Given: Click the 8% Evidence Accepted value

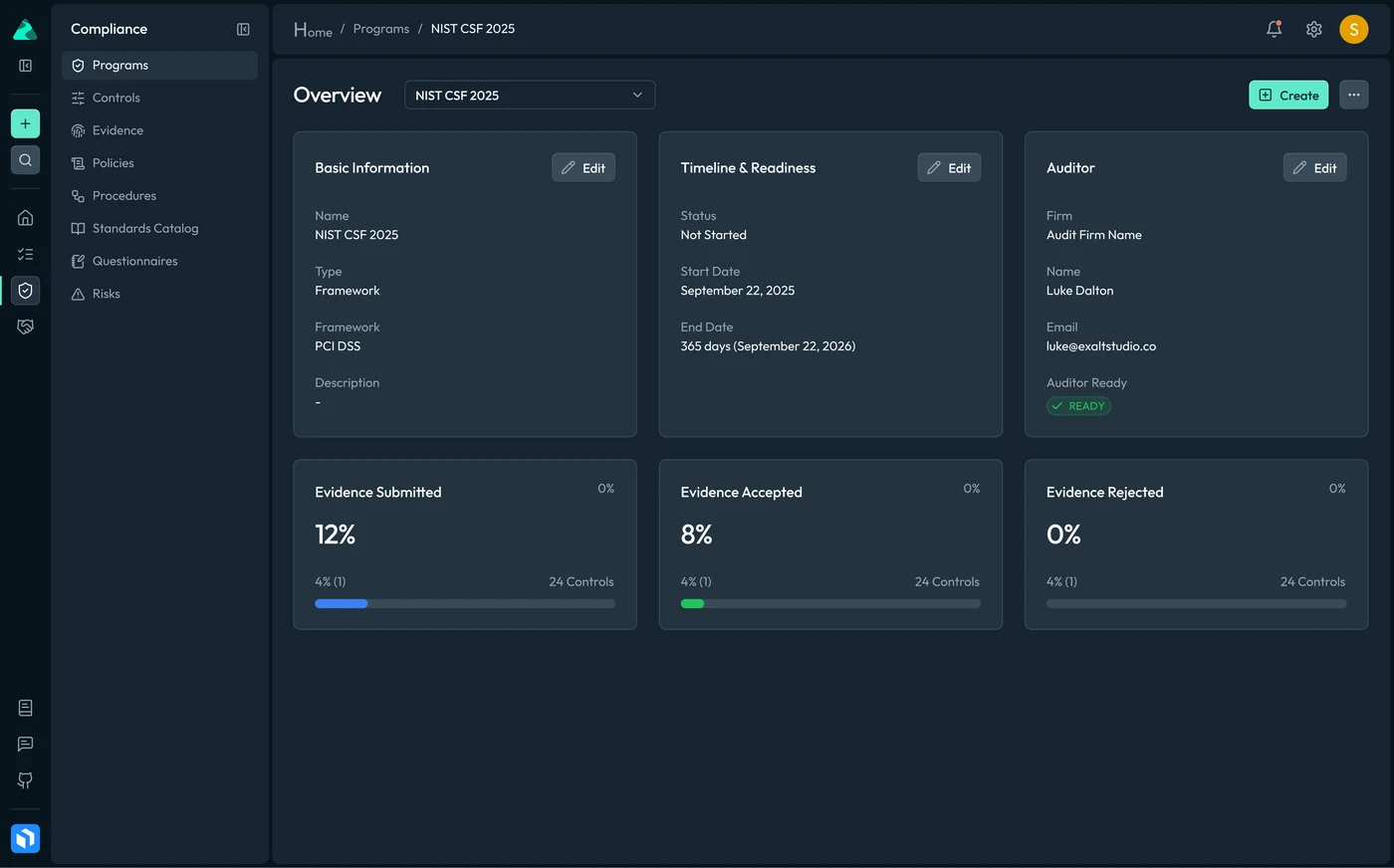Looking at the screenshot, I should coord(697,535).
